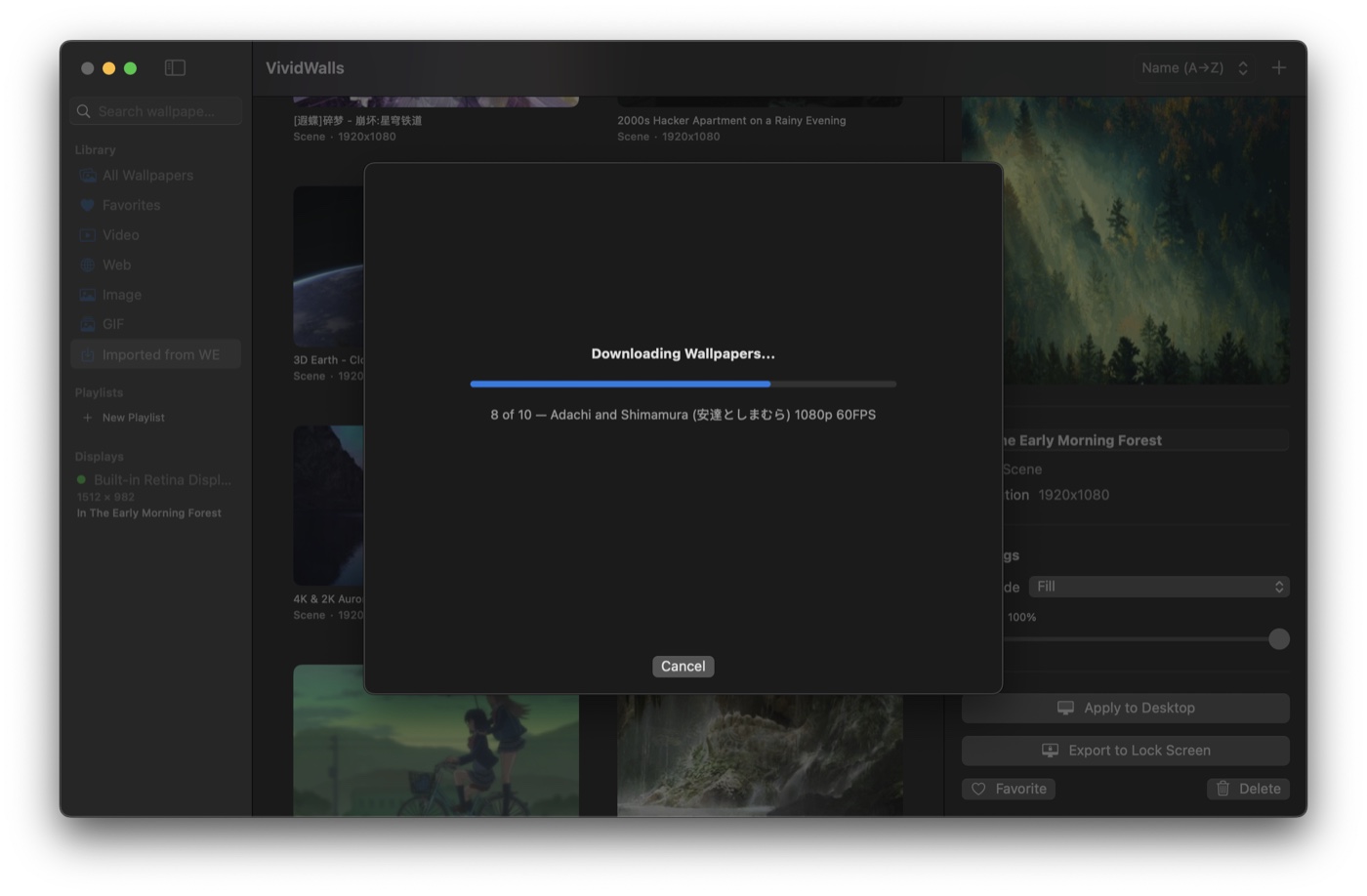The height and width of the screenshot is (896, 1367).
Task: Select the 4K & 2K Aurora thumbnail
Action: 329,506
